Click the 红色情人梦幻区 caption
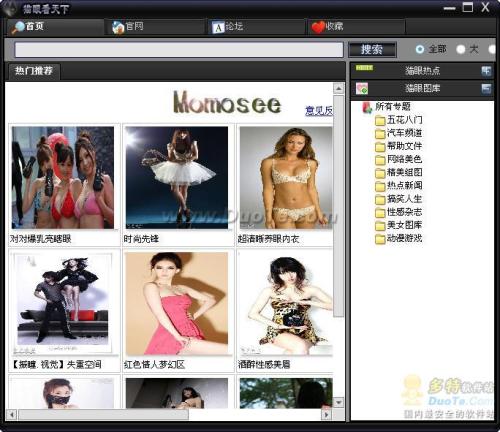The width and height of the screenshot is (500, 432). coord(154,364)
